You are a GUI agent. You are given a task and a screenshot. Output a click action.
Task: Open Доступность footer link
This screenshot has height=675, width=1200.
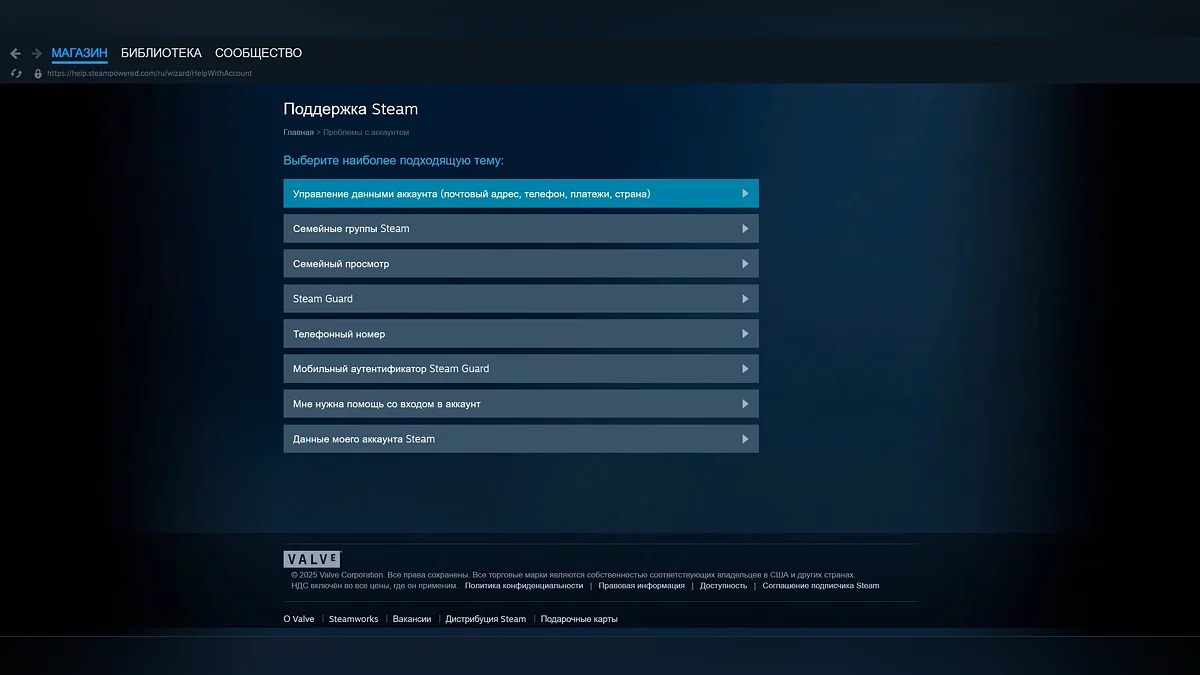click(723, 585)
